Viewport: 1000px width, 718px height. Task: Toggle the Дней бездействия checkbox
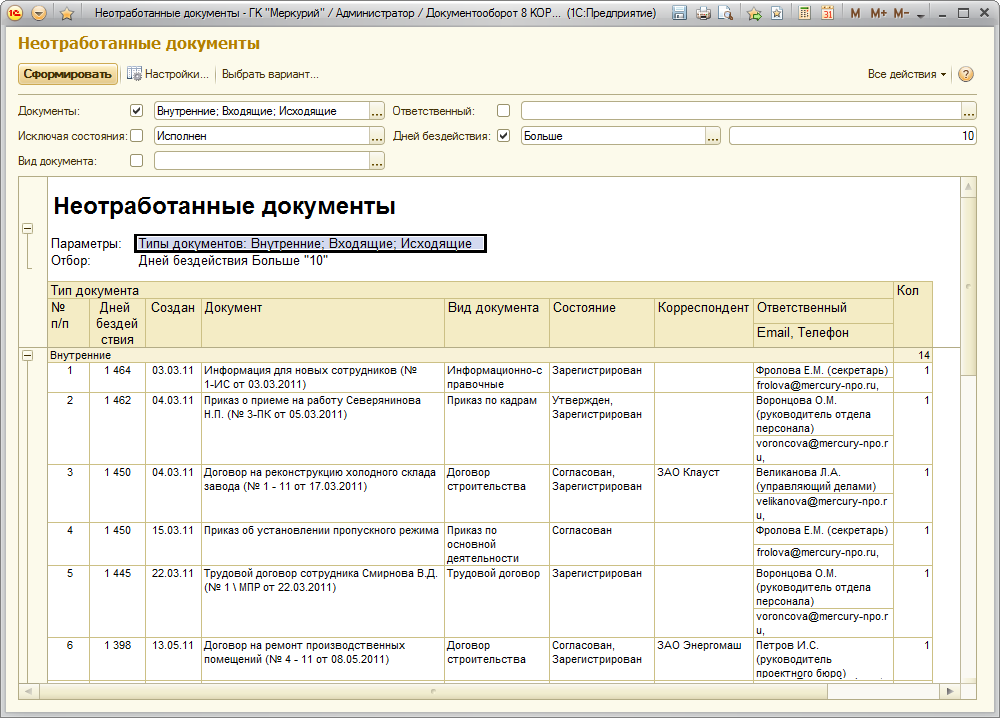coord(503,135)
